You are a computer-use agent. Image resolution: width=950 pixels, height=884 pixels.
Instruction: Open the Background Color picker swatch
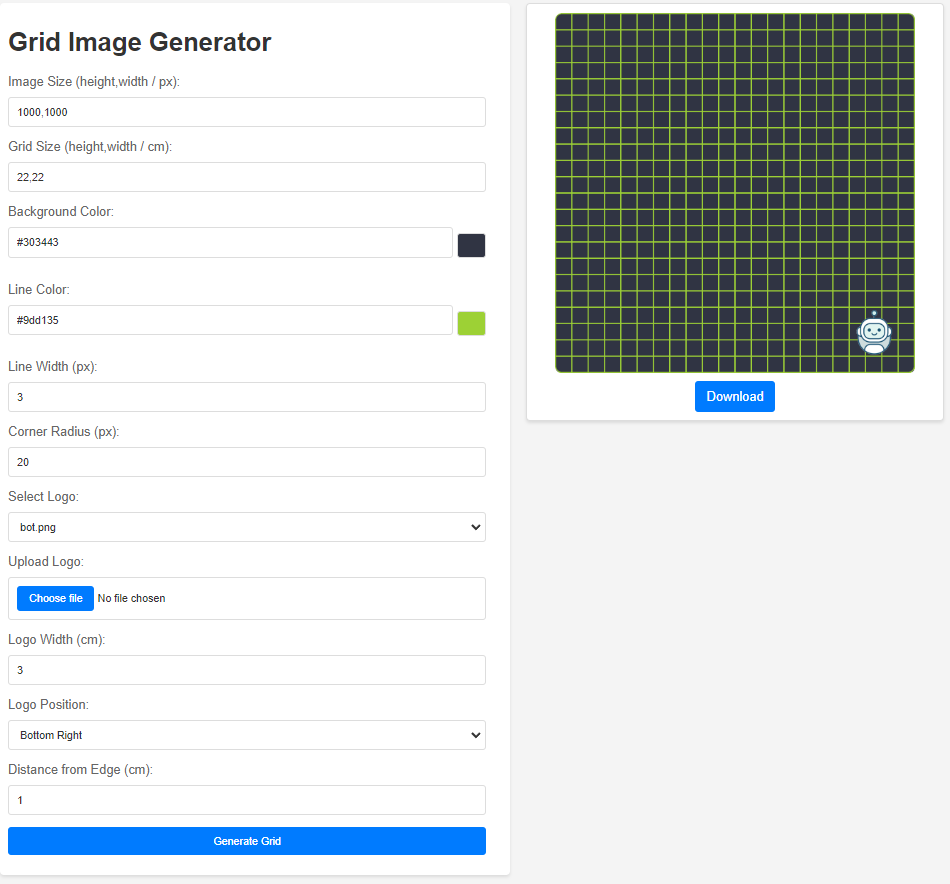[471, 245]
